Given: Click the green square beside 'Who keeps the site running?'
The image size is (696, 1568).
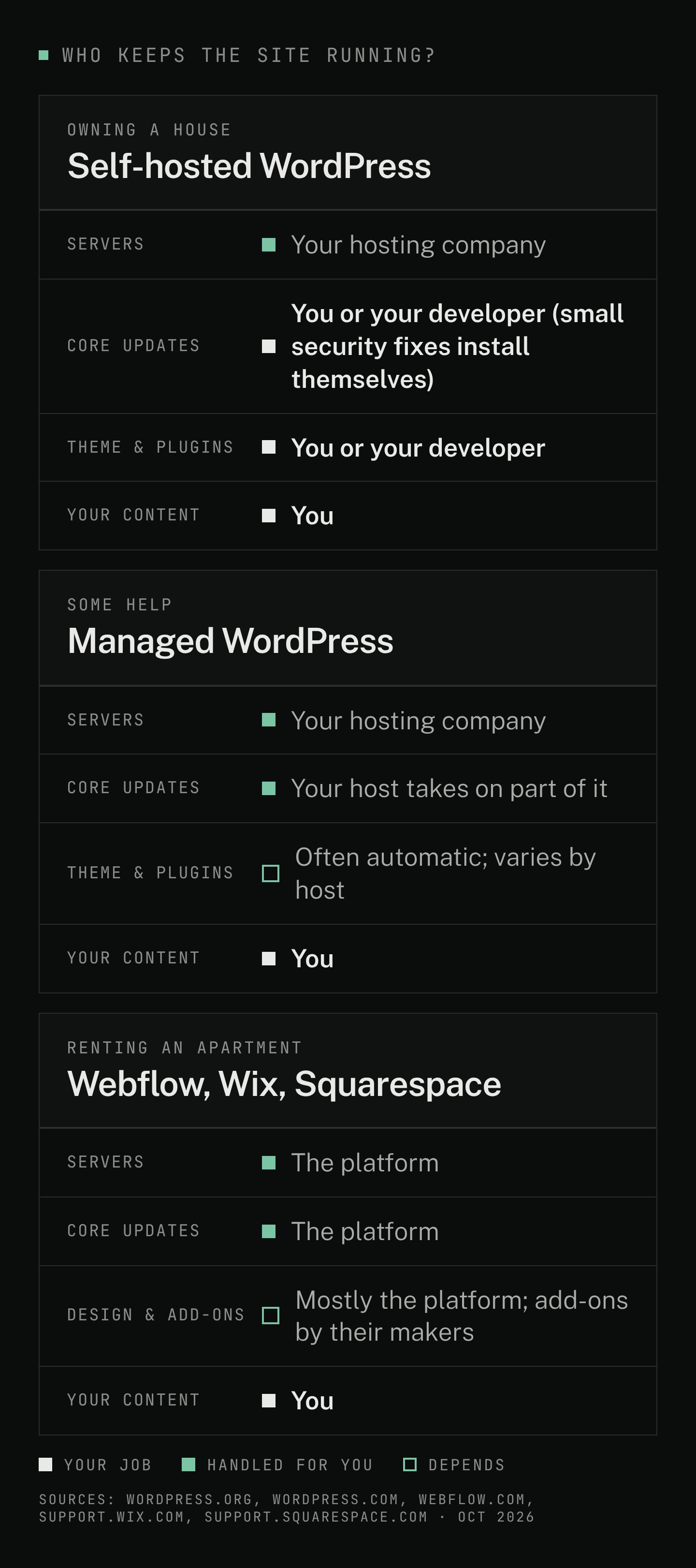Looking at the screenshot, I should (x=44, y=56).
